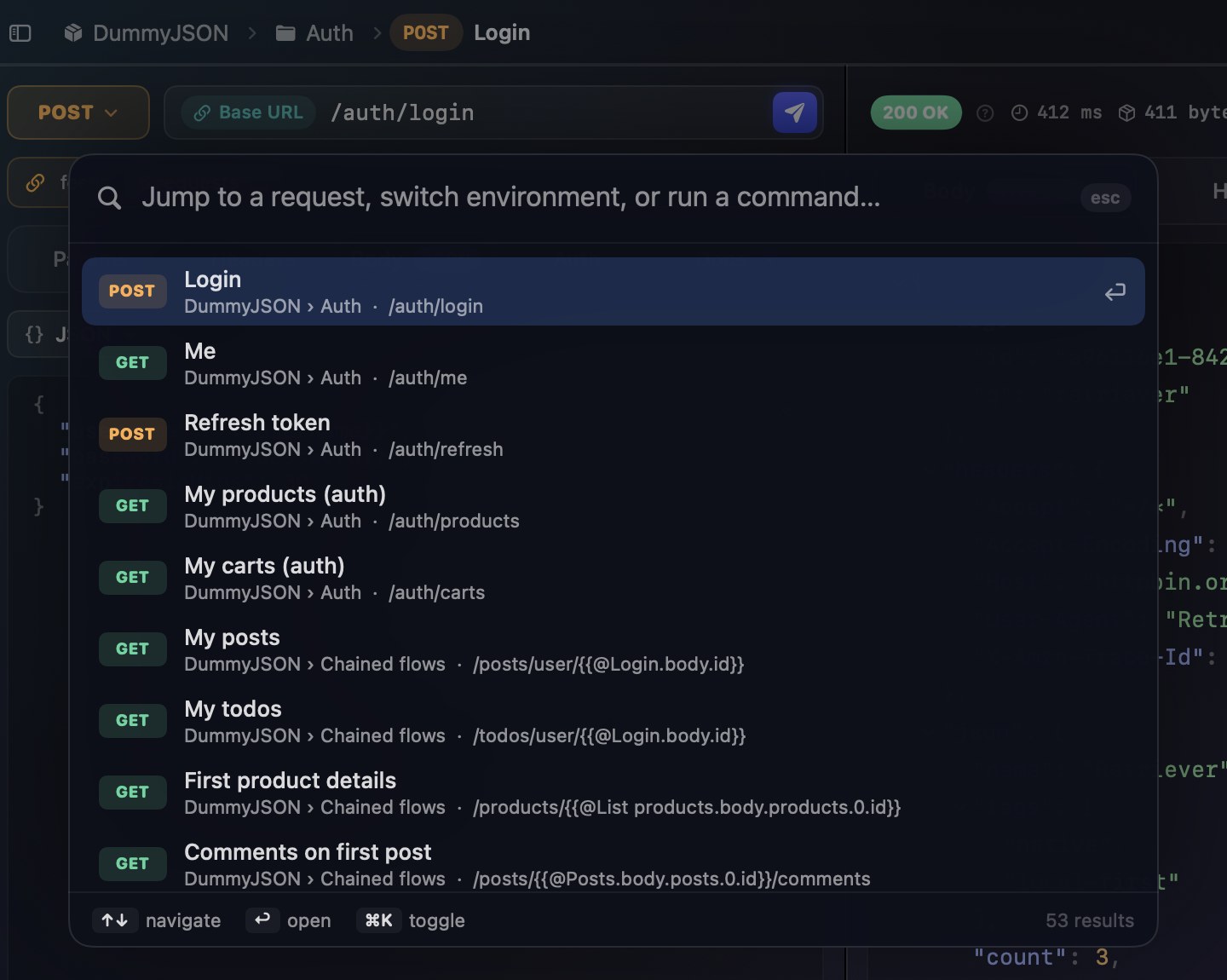
Task: Click the POST badge on Refresh token row
Action: coord(132,435)
